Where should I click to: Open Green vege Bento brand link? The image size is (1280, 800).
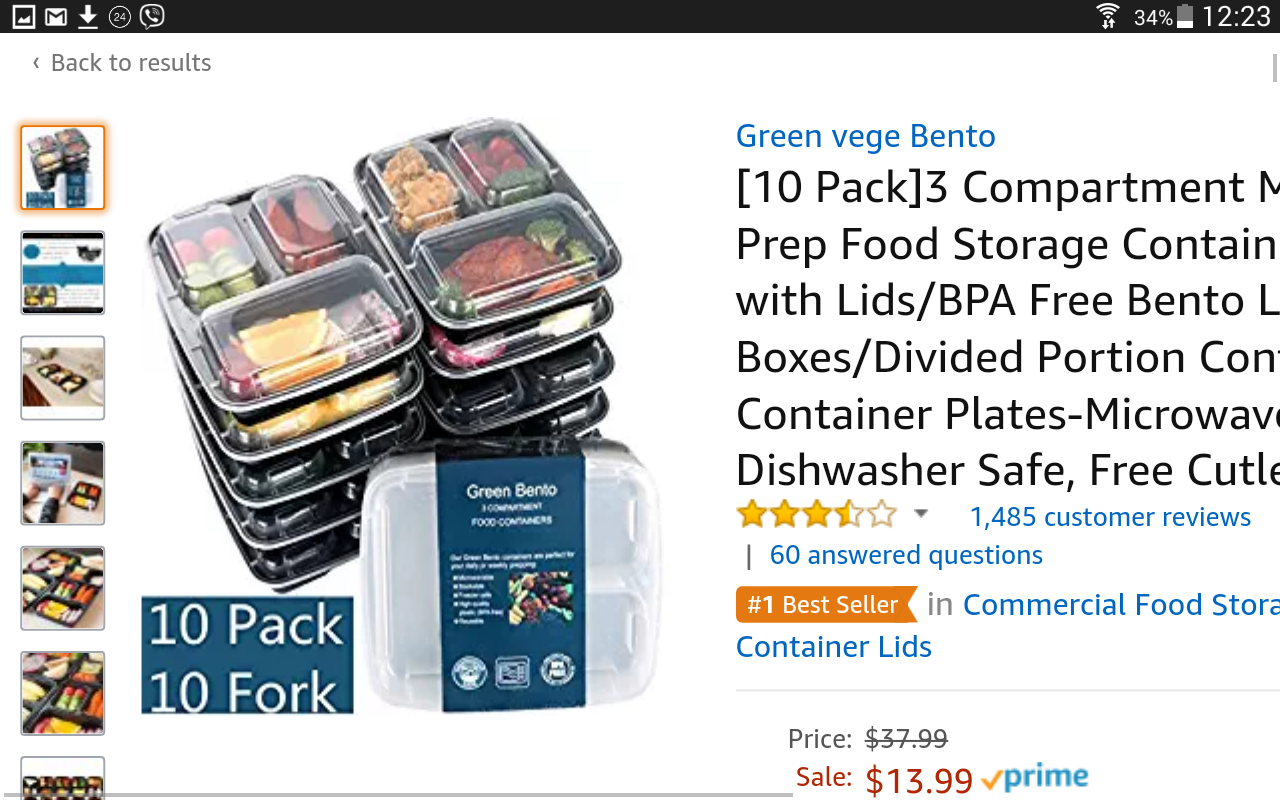click(x=866, y=136)
